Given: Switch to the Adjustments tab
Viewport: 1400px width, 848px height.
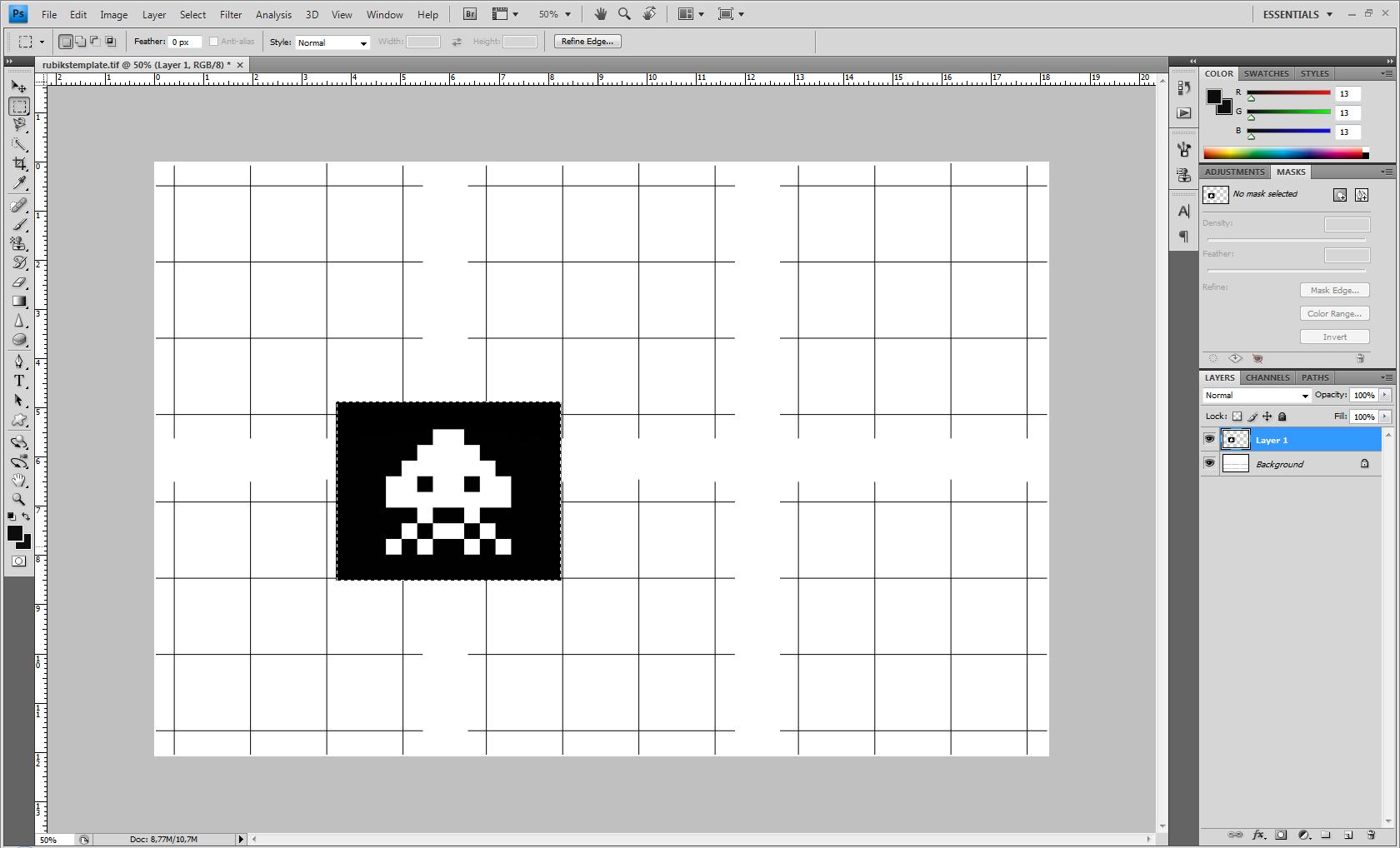Looking at the screenshot, I should pyautogui.click(x=1234, y=172).
